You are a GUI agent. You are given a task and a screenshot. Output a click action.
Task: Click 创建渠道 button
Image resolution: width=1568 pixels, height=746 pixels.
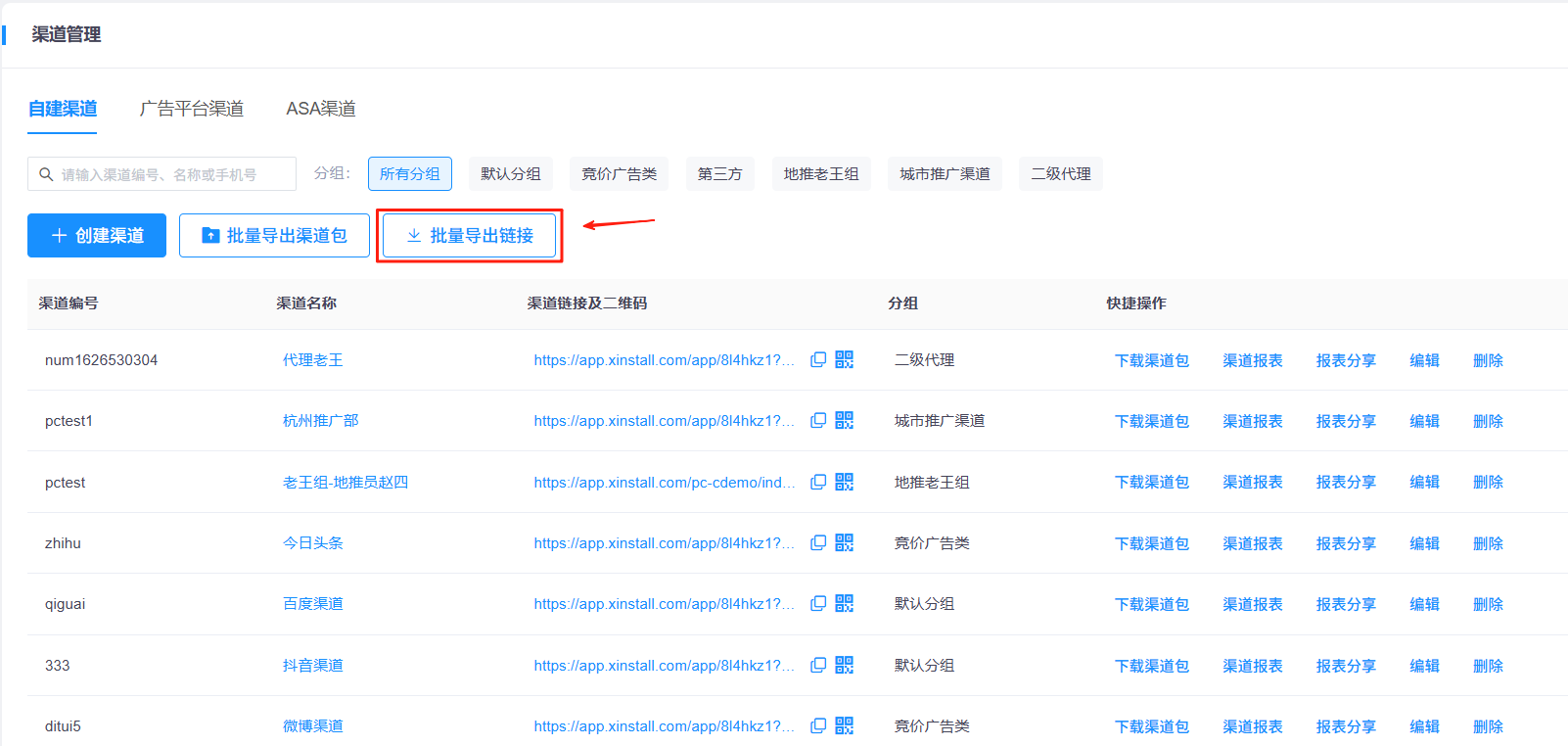pyautogui.click(x=97, y=235)
